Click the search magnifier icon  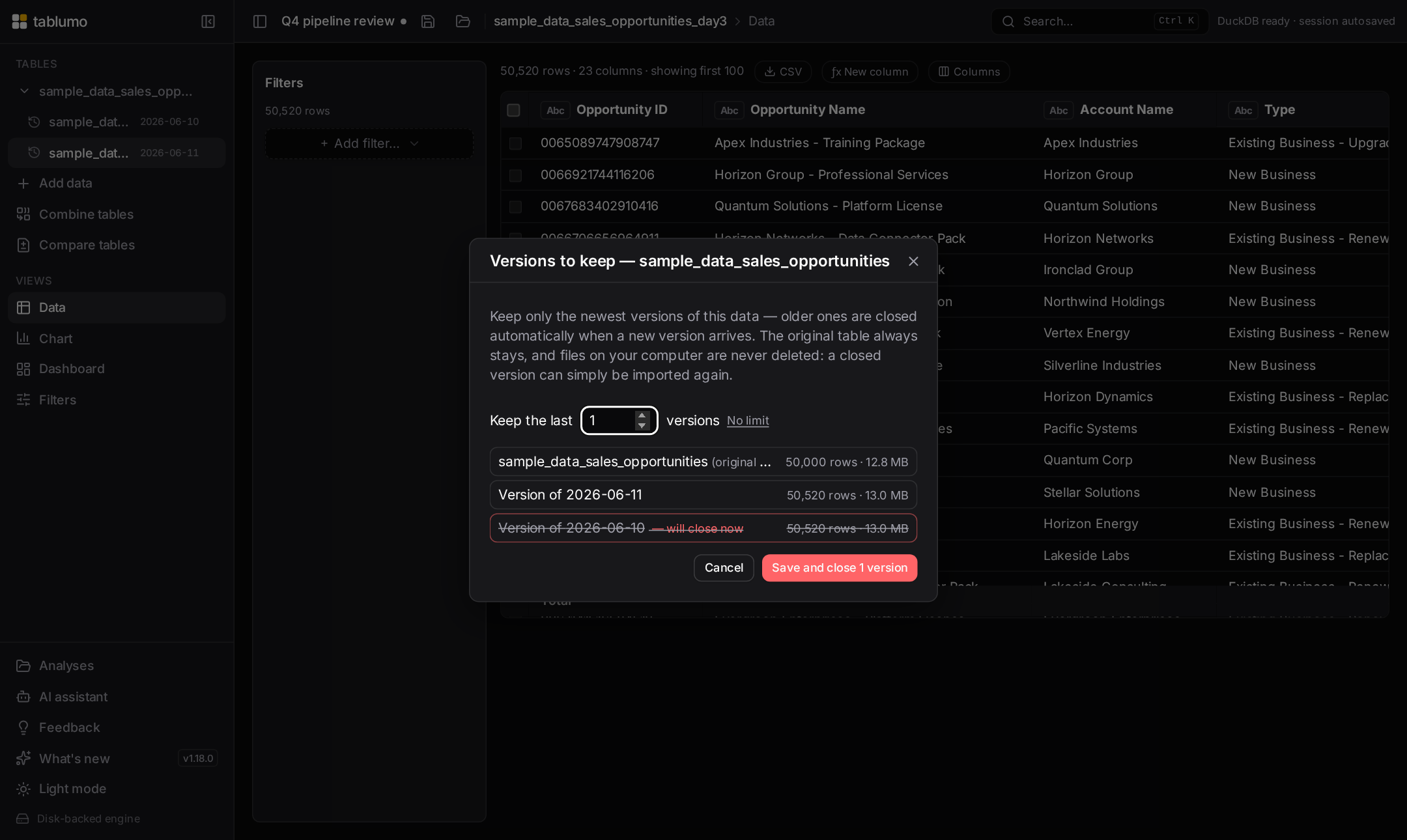pyautogui.click(x=1008, y=21)
